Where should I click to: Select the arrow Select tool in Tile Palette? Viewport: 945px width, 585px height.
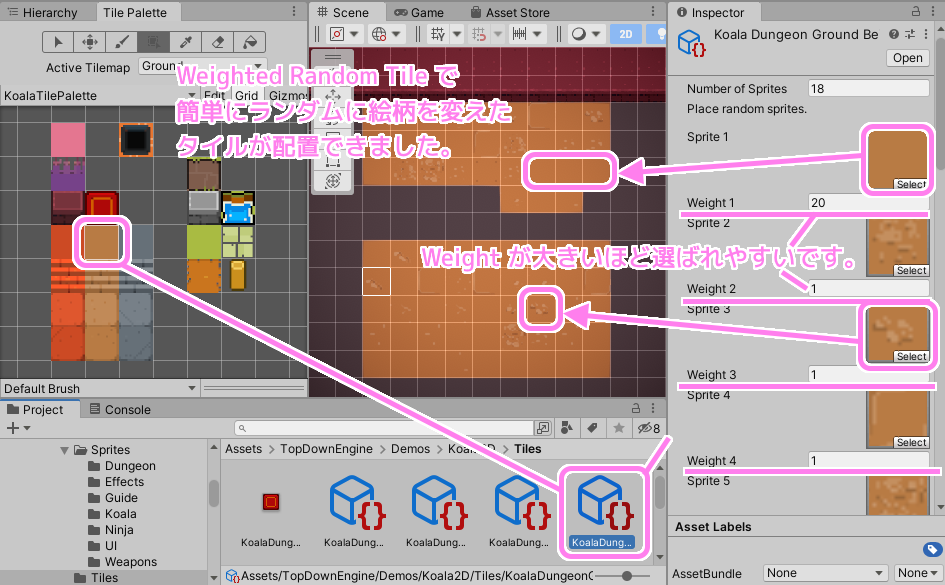[59, 43]
